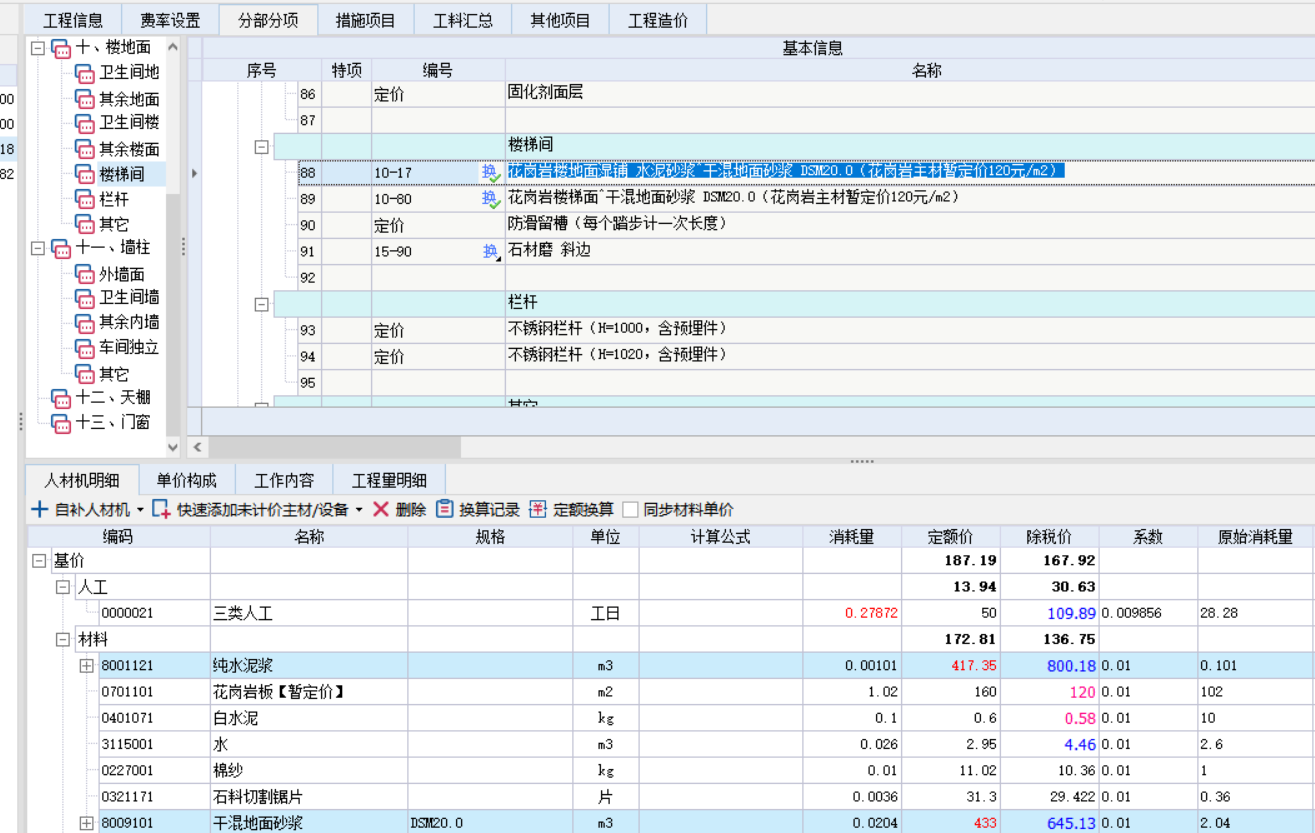
Task: Click the 卫生间楼 tree node icon
Action: (x=85, y=123)
